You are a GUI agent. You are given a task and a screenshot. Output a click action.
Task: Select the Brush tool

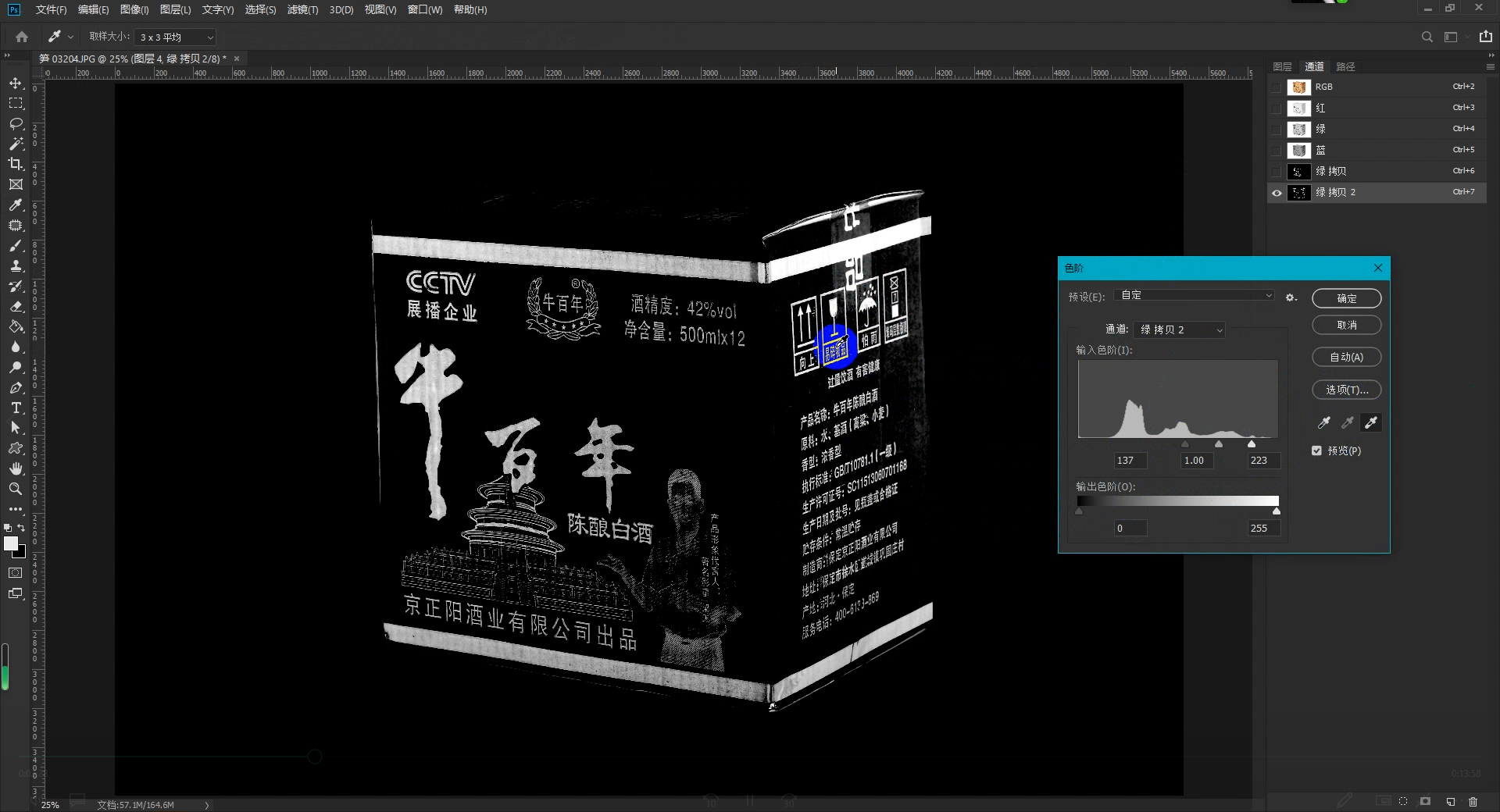[16, 245]
